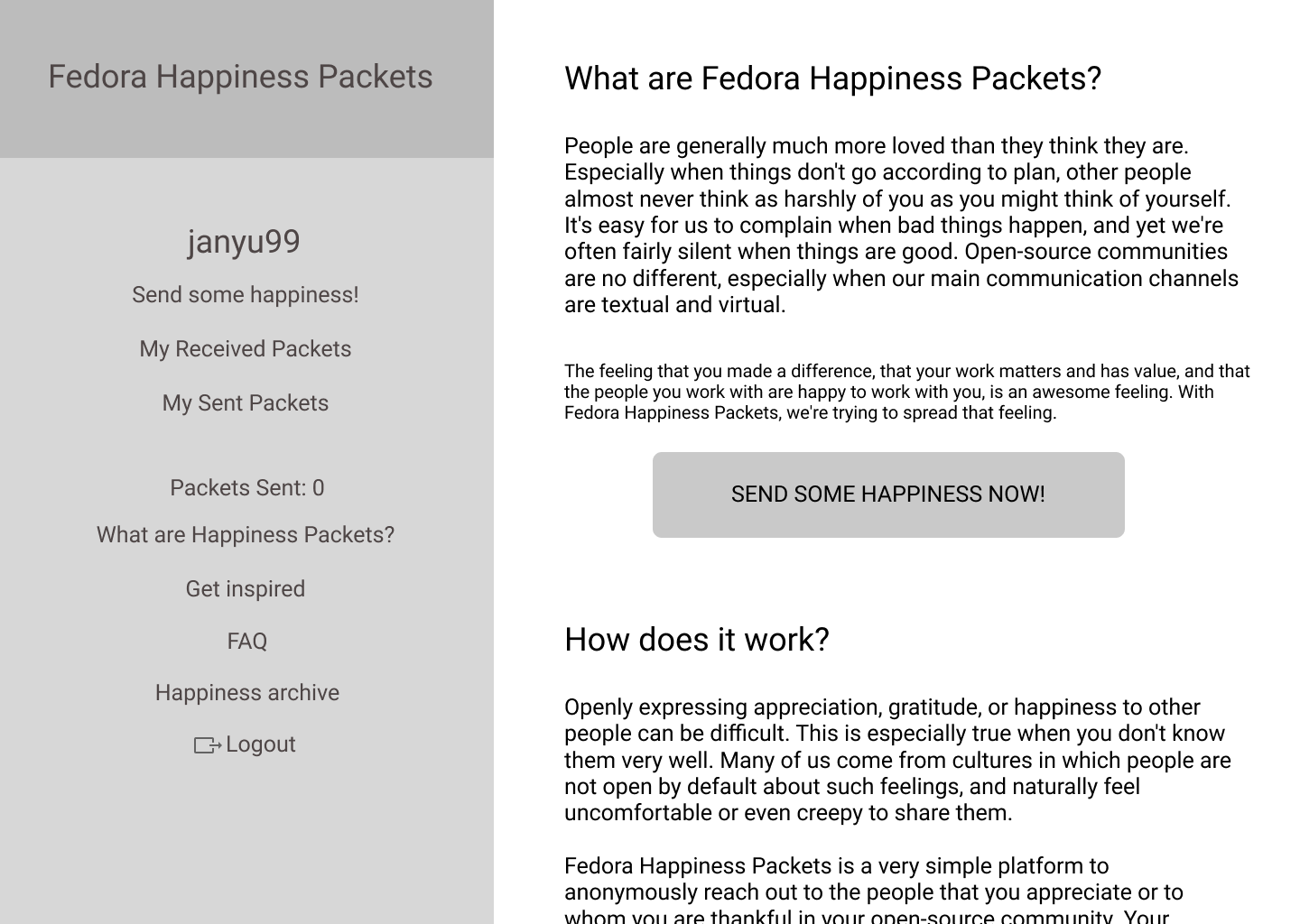Click SEND SOME HAPPINESS NOW! button
Screen dimensions: 1300x924
pyautogui.click(x=888, y=494)
